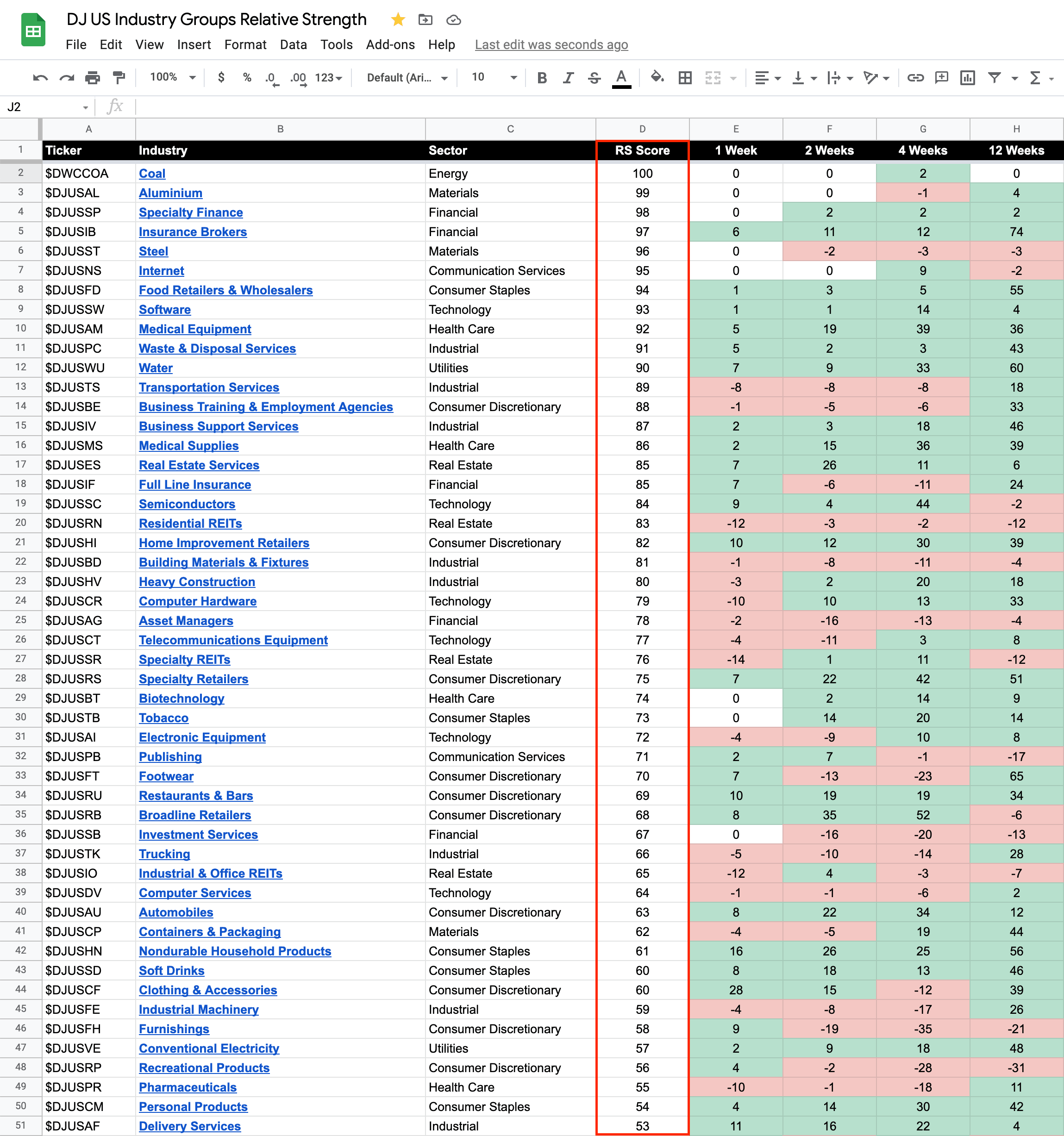Click 'Last edit was seconds ago'
This screenshot has height=1136, width=1064.
click(x=551, y=44)
